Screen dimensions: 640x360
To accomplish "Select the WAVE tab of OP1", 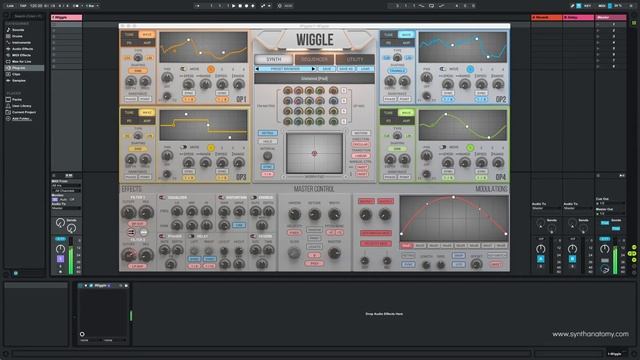I will pos(147,35).
